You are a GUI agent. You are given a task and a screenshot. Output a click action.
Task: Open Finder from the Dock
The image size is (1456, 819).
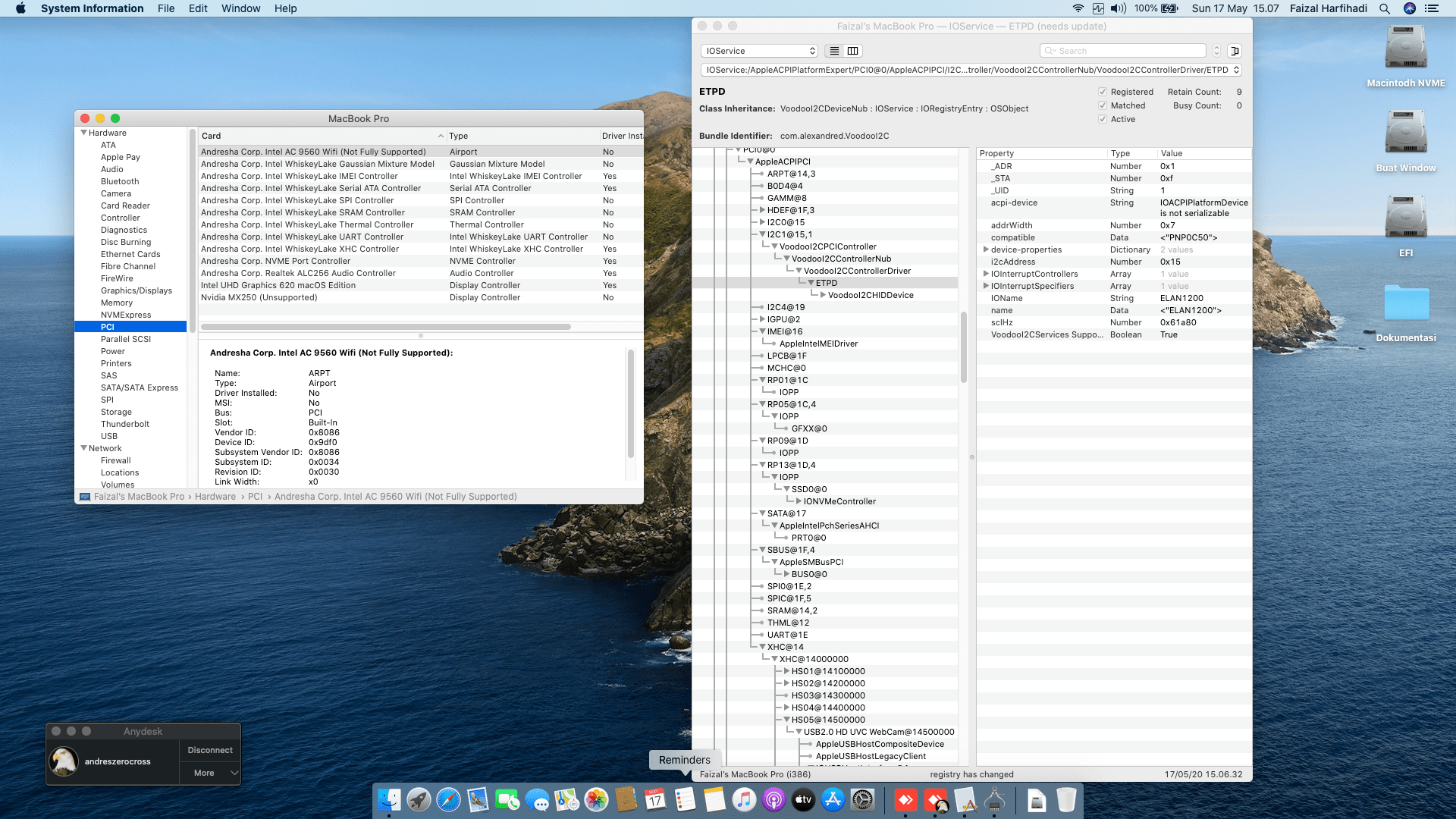(x=389, y=799)
